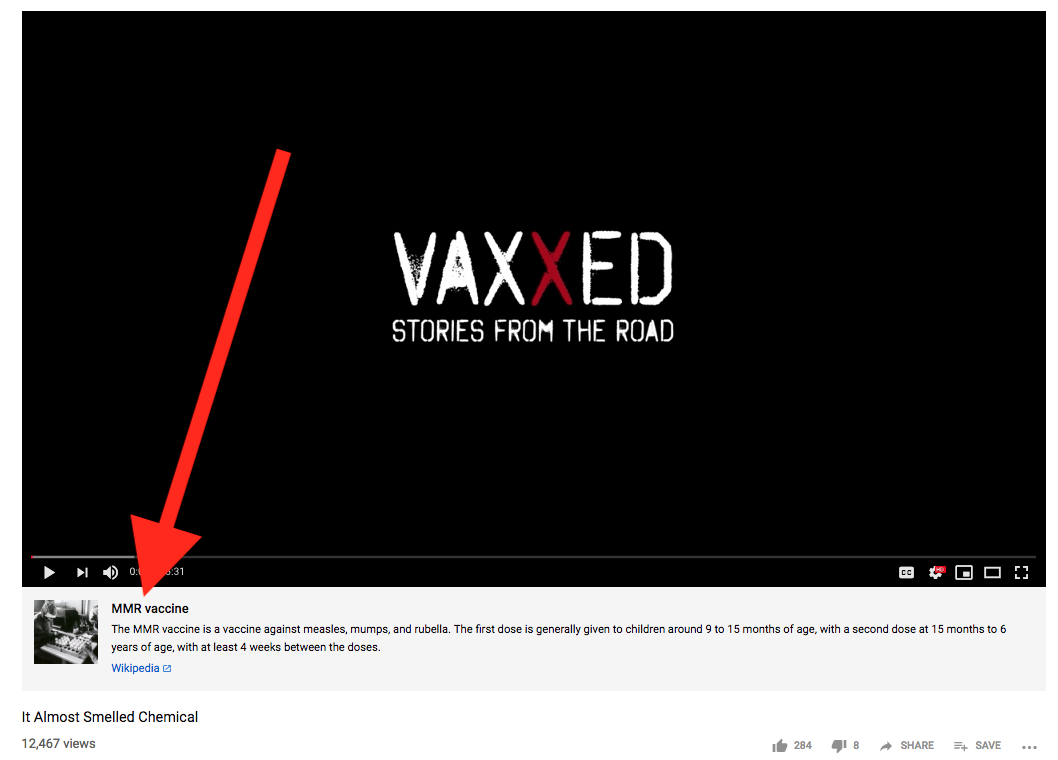Dislike the video with thumbs down
Screen dimensions: 1058x760
tap(839, 745)
